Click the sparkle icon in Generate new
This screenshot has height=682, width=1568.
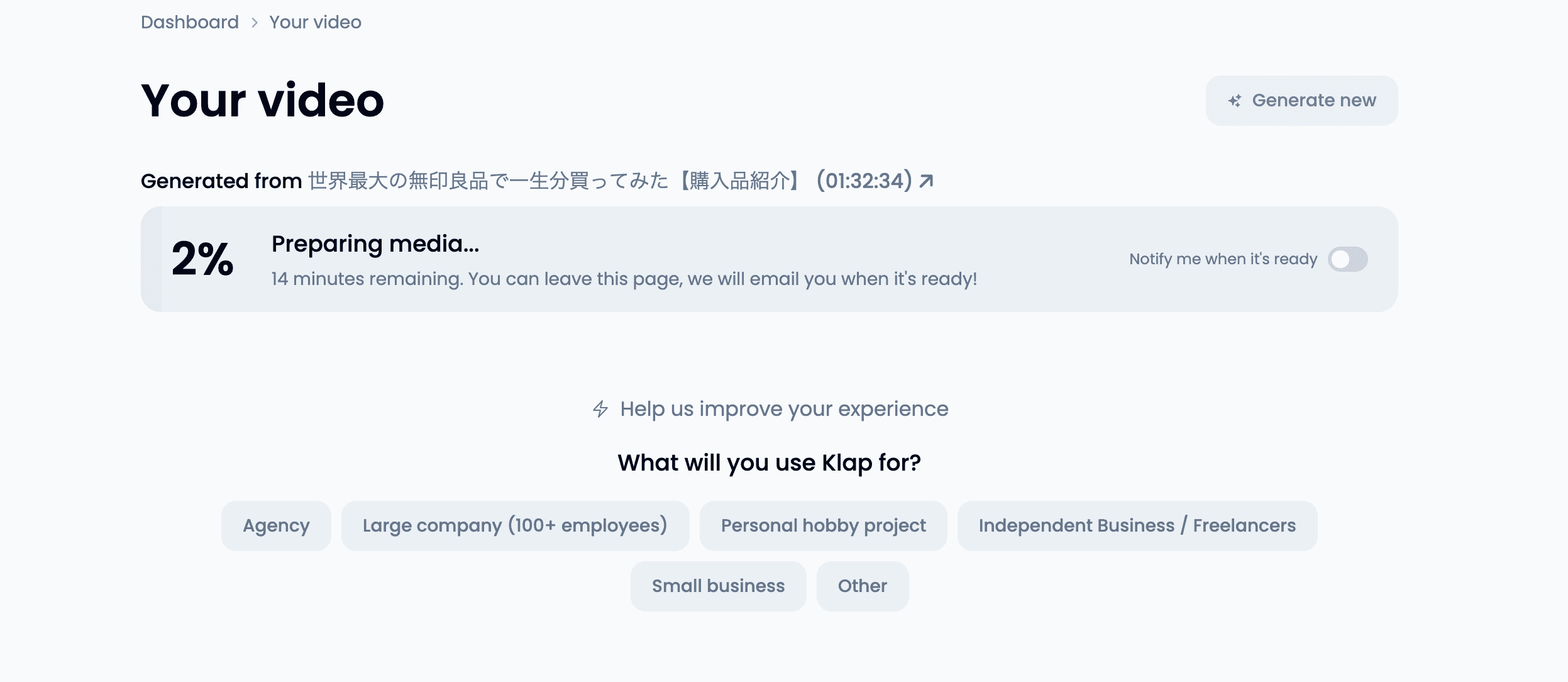pyautogui.click(x=1235, y=101)
